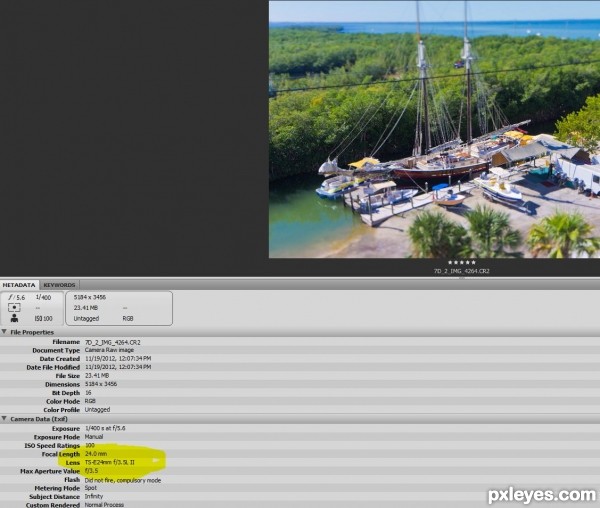Collapse the Camera Data (Exif) section

pos(4,418)
